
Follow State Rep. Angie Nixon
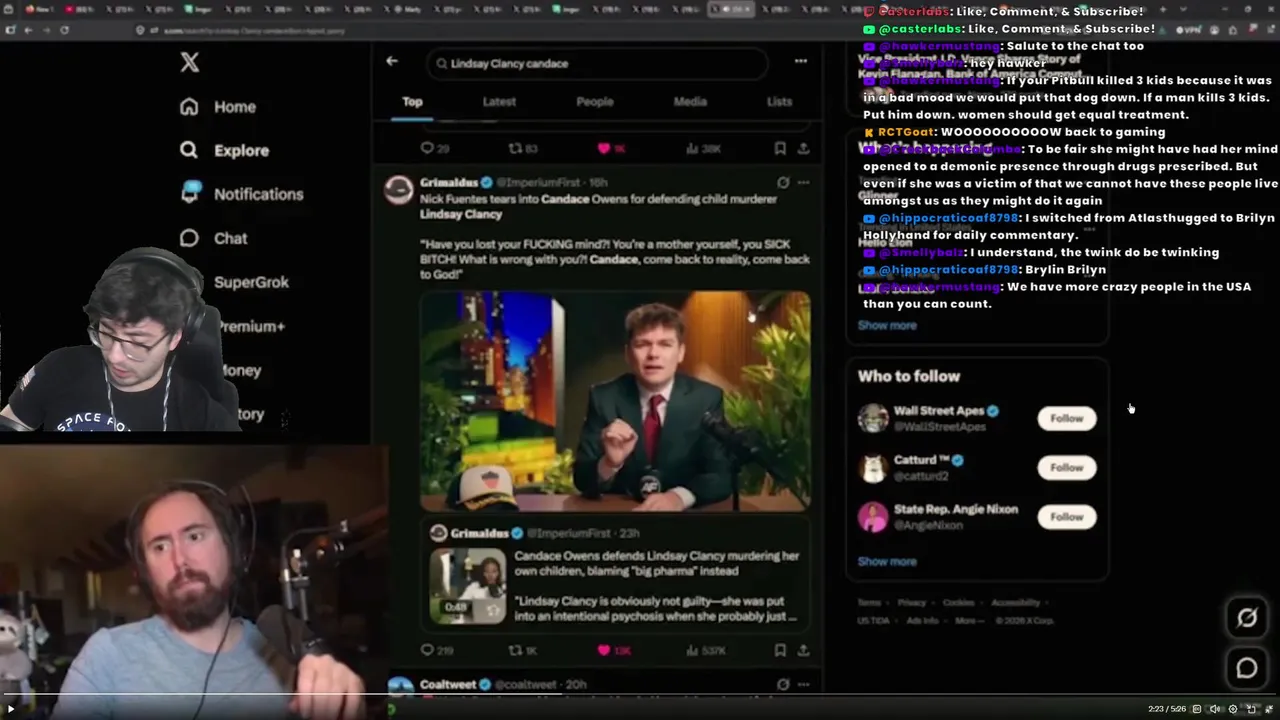tap(1066, 516)
